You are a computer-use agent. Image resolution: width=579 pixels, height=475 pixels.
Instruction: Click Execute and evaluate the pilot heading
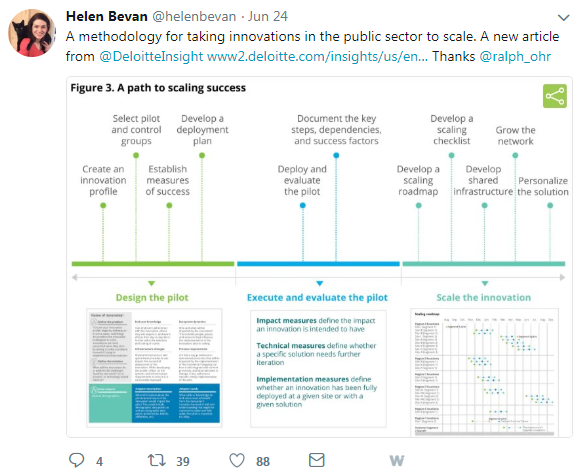tap(318, 298)
